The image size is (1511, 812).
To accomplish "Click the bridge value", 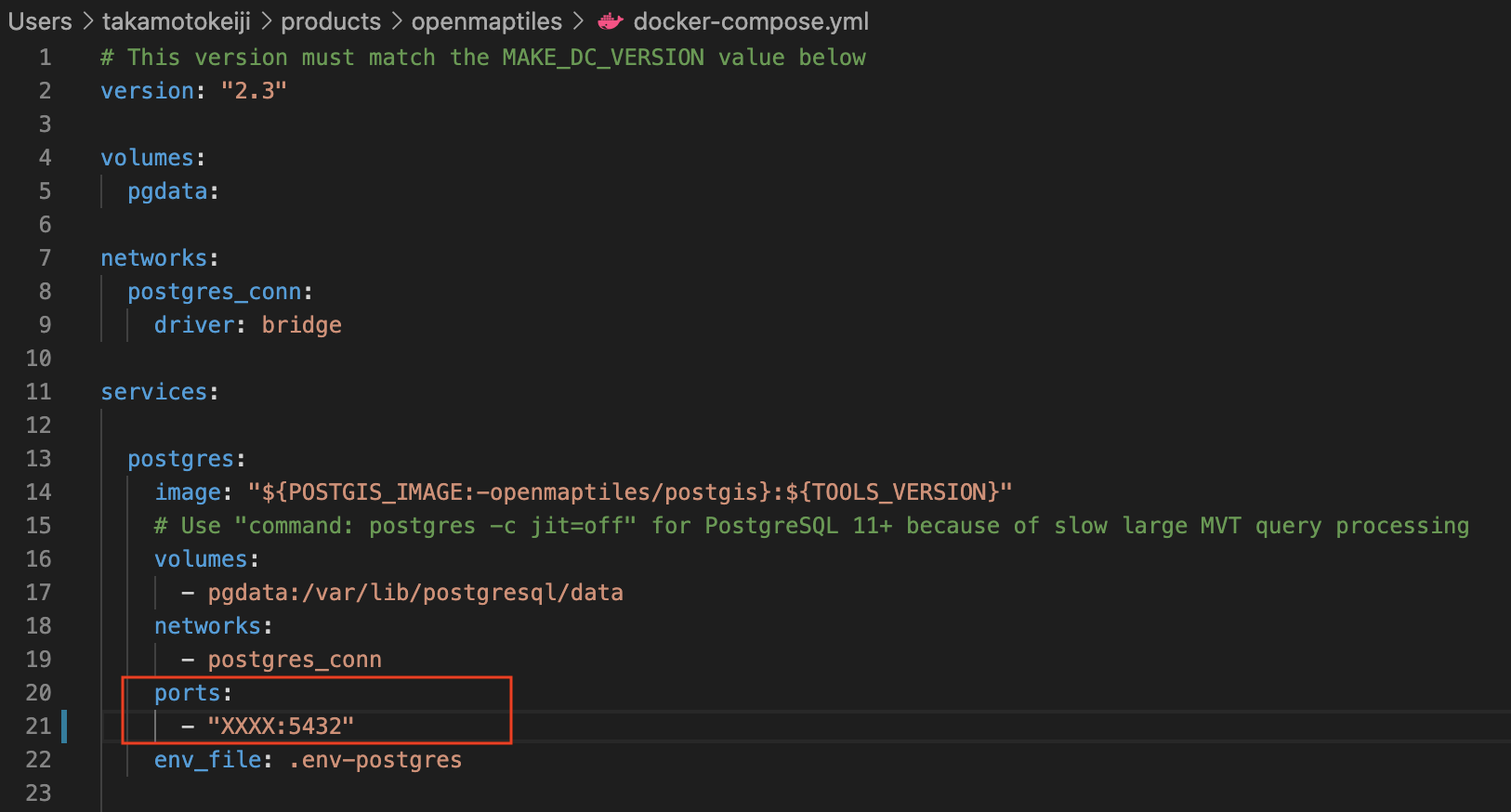I will [x=301, y=325].
